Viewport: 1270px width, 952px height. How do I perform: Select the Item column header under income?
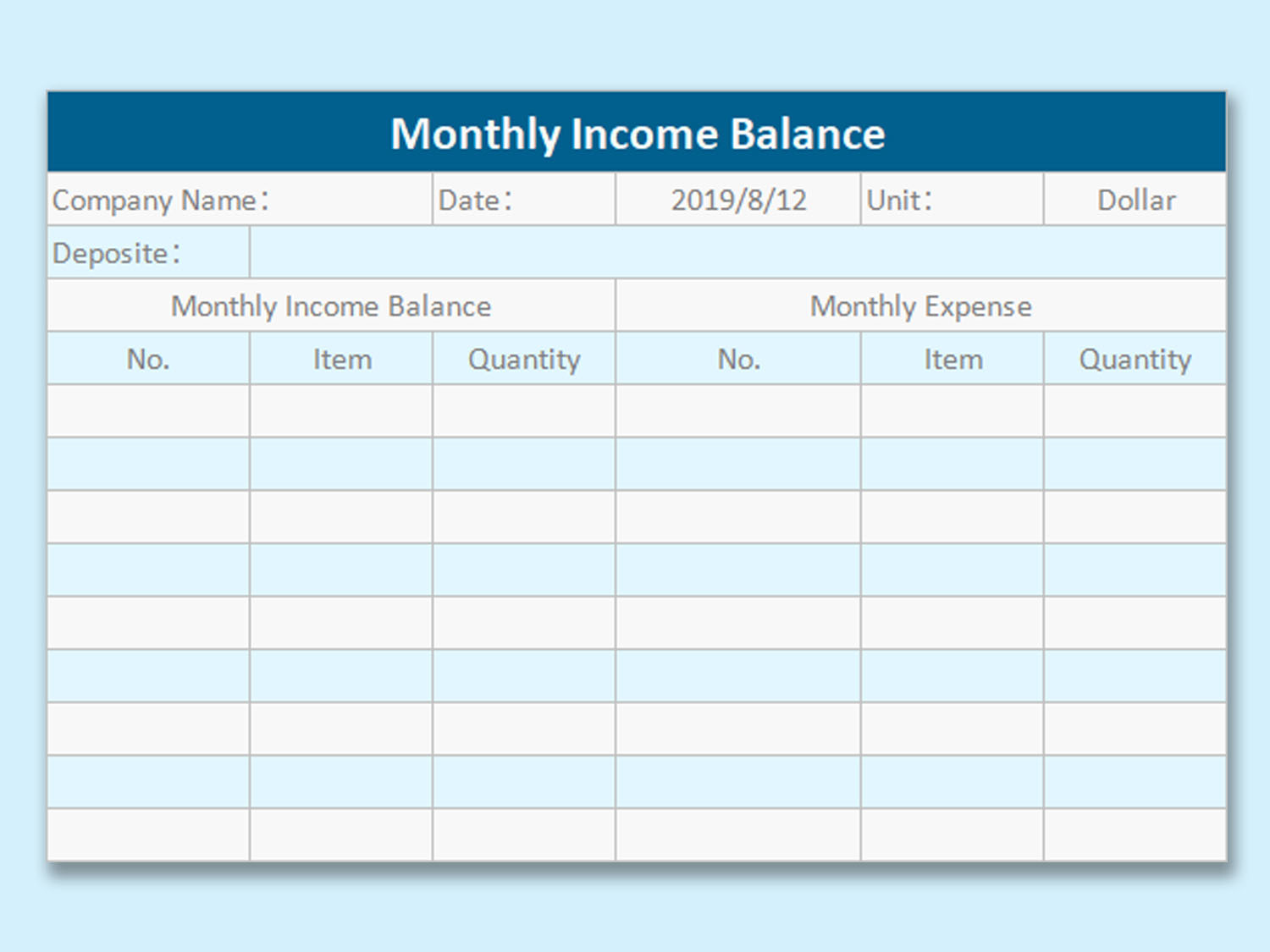point(340,359)
